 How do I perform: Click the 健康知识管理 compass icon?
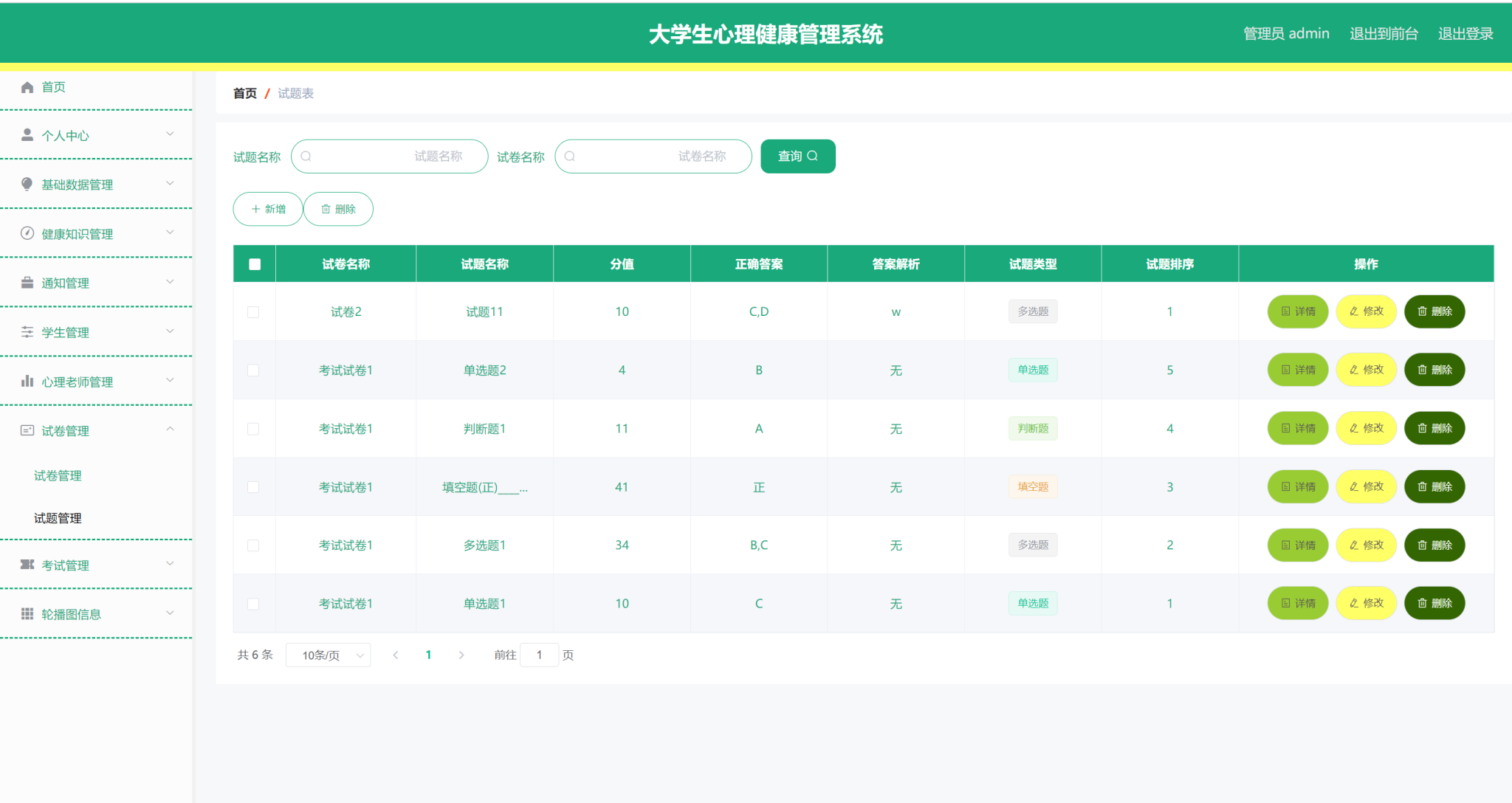(x=27, y=233)
